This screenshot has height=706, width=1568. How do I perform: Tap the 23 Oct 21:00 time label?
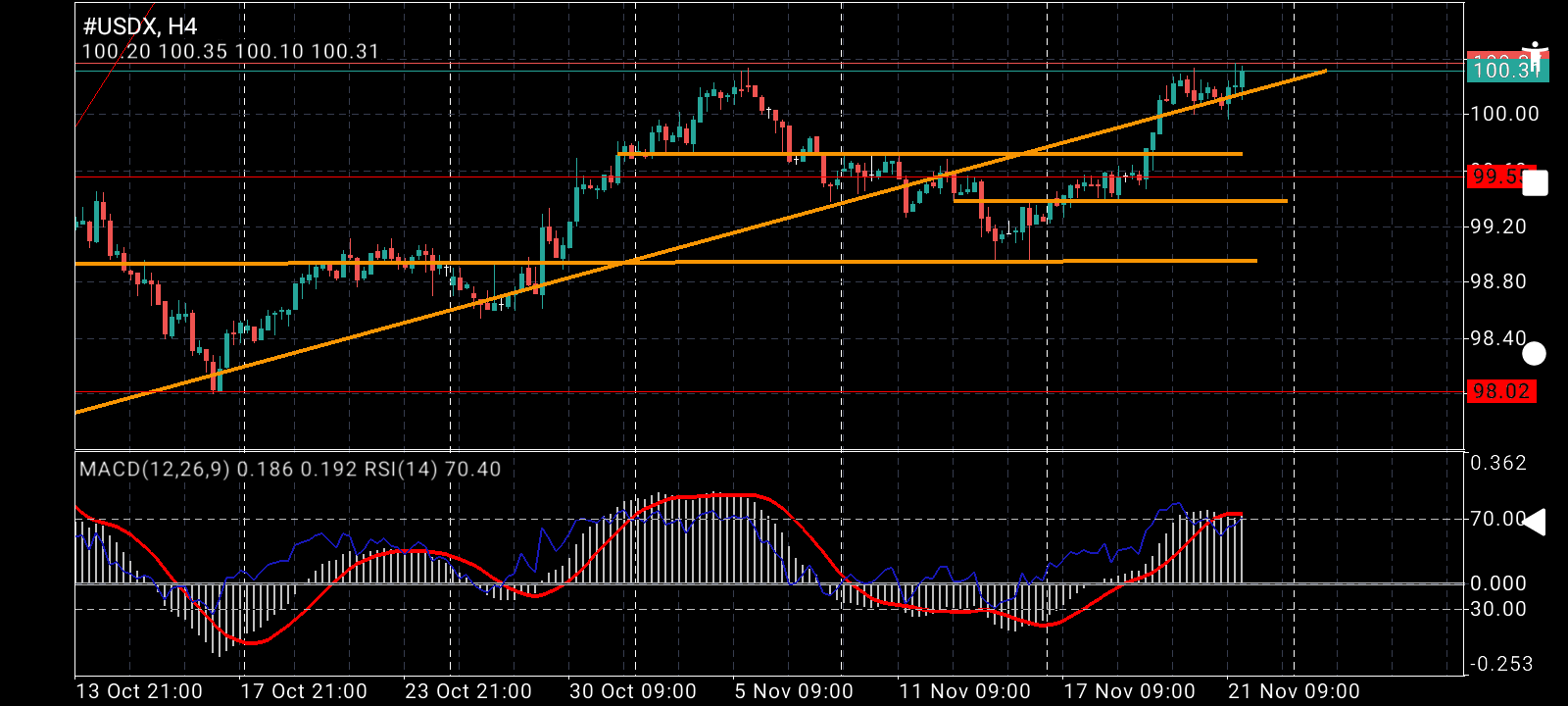[468, 691]
